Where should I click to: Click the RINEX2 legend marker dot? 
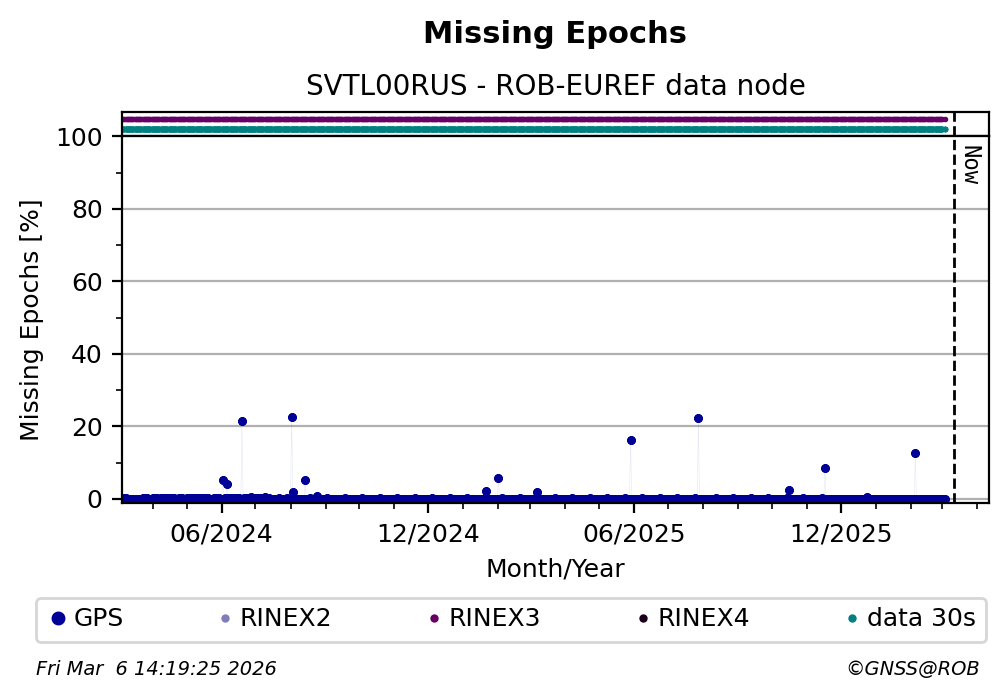click(225, 619)
